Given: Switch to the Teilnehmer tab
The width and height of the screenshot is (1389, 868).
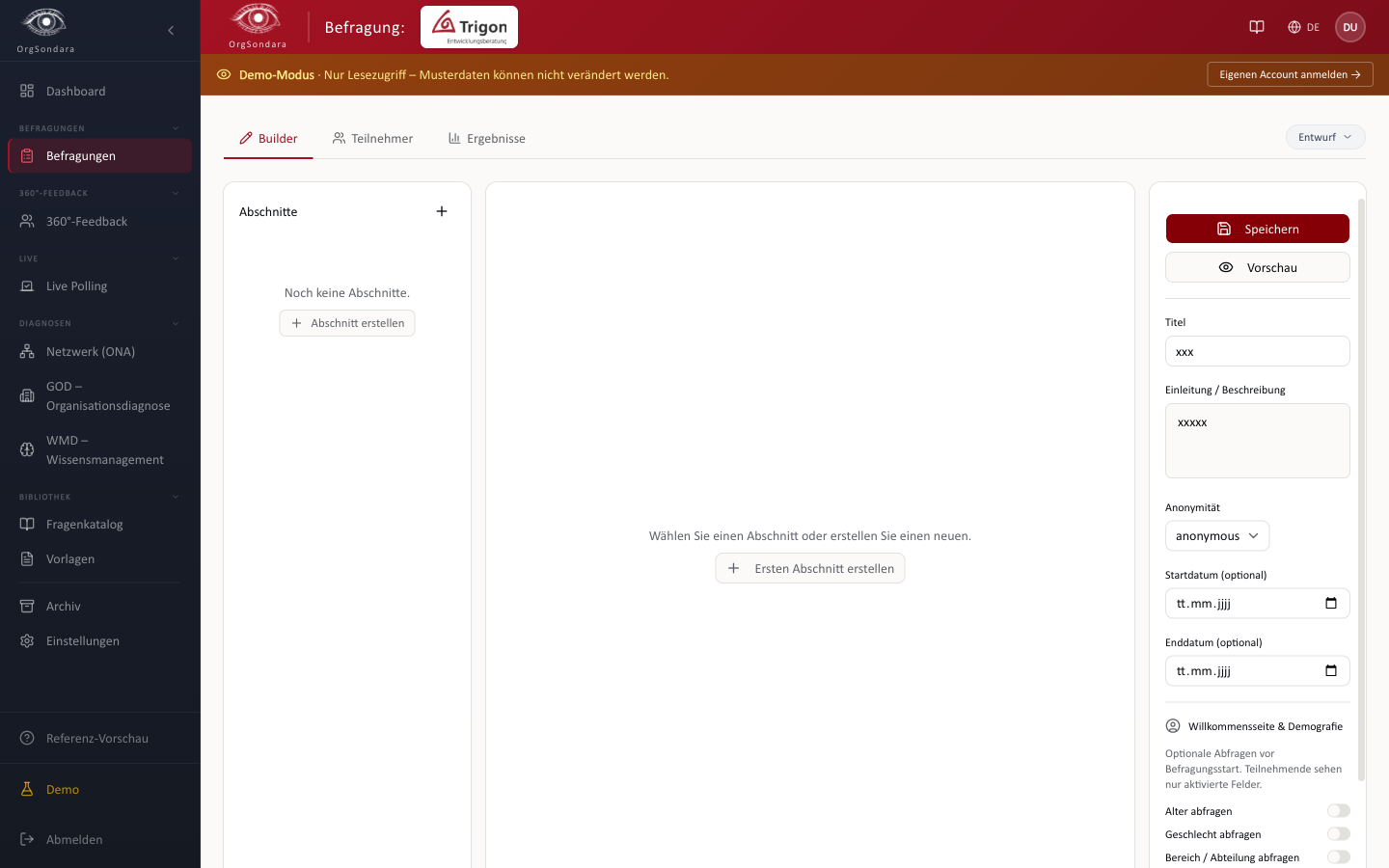Looking at the screenshot, I should coord(372,138).
